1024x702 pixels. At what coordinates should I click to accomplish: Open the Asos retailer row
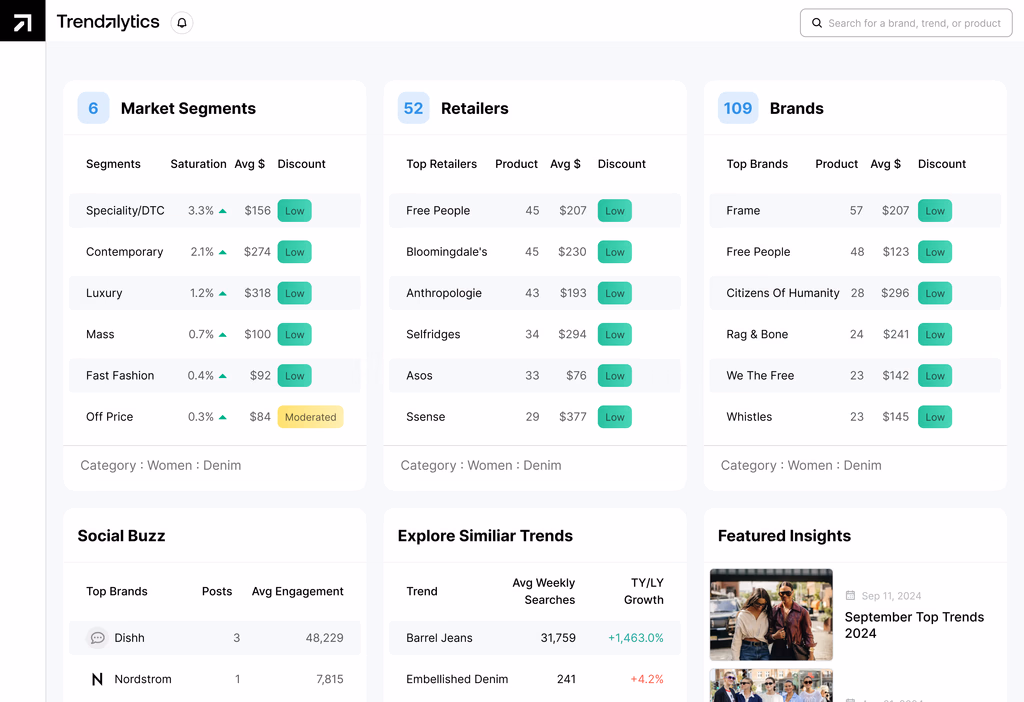point(534,375)
